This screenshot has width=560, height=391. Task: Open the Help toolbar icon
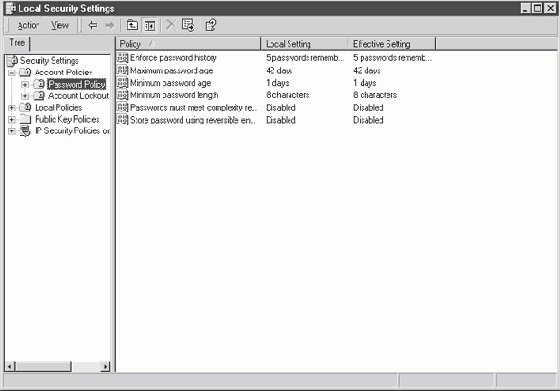point(211,25)
